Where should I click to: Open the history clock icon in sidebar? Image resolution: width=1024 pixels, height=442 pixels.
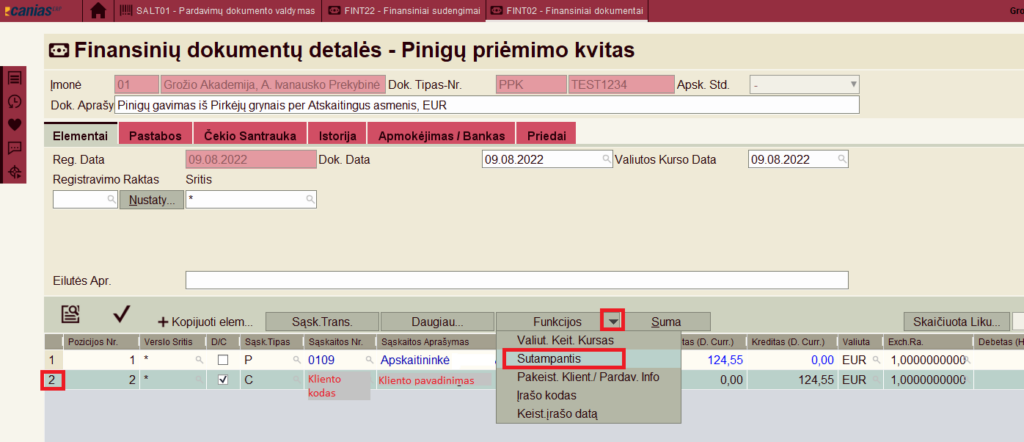[15, 101]
